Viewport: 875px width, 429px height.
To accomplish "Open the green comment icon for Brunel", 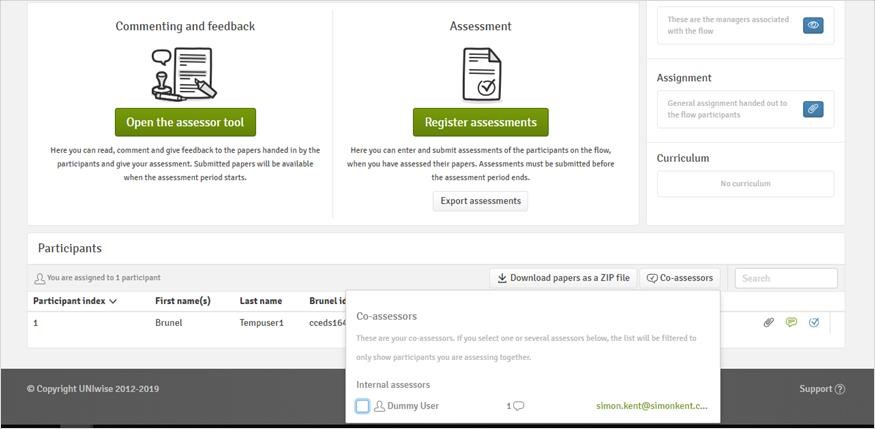I will (791, 323).
